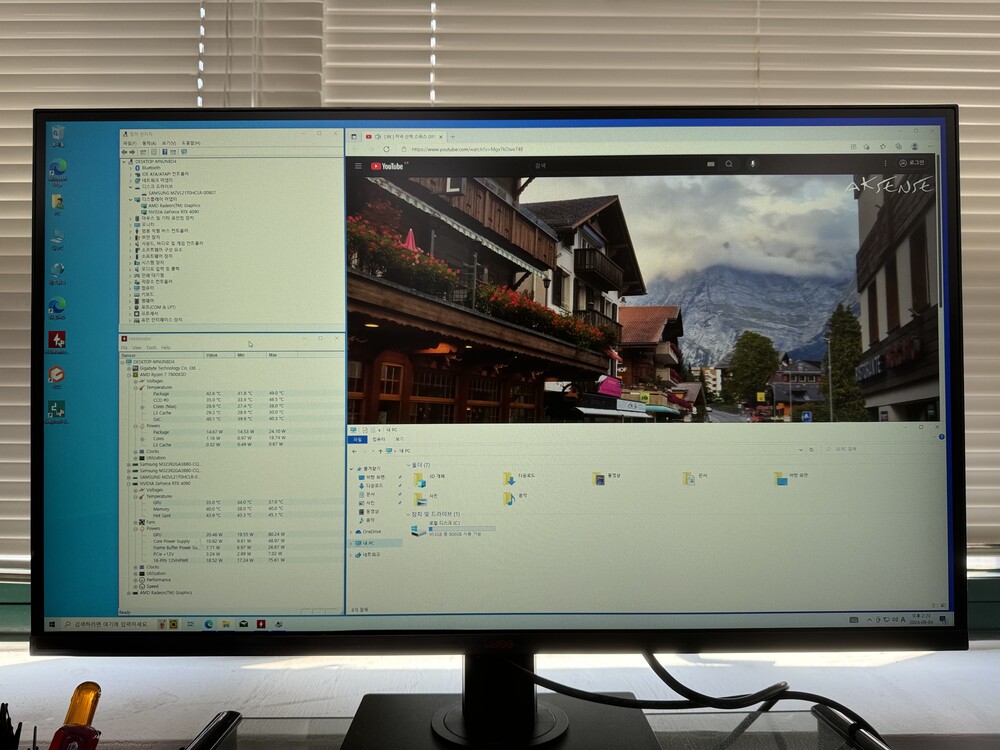Image resolution: width=1000 pixels, height=750 pixels.
Task: Open the Recycle Bin desktop icon
Action: [x=57, y=133]
